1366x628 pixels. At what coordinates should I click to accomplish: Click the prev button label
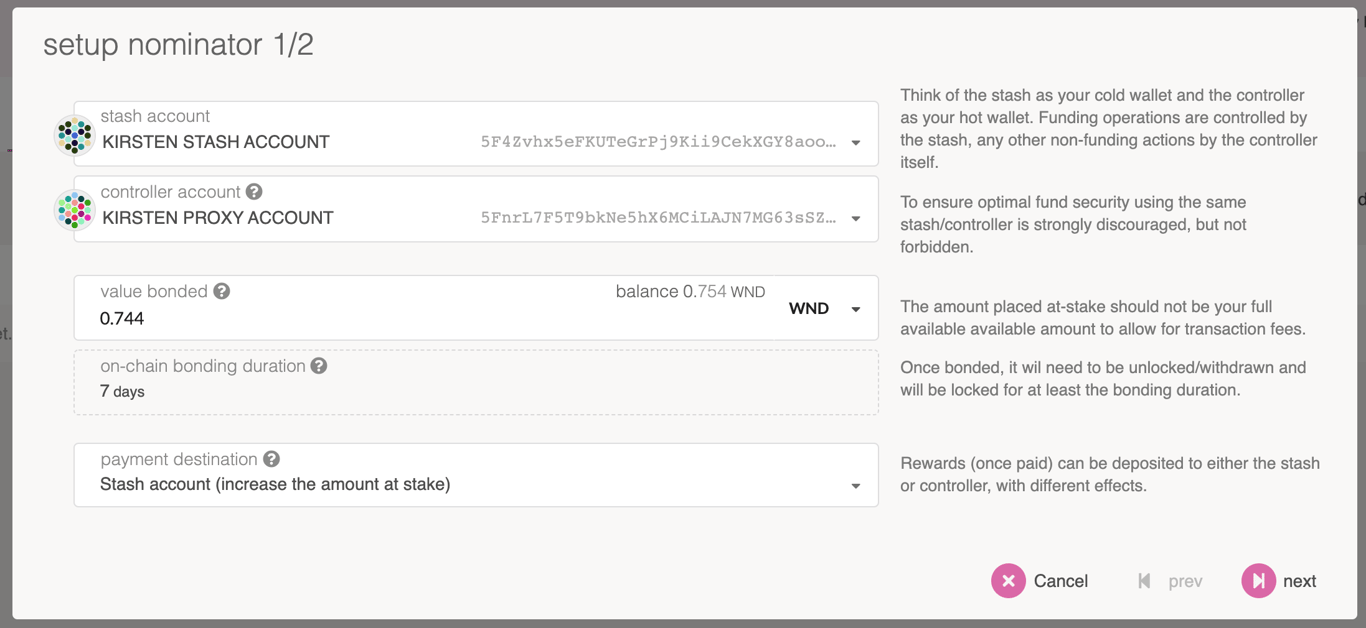(1185, 581)
